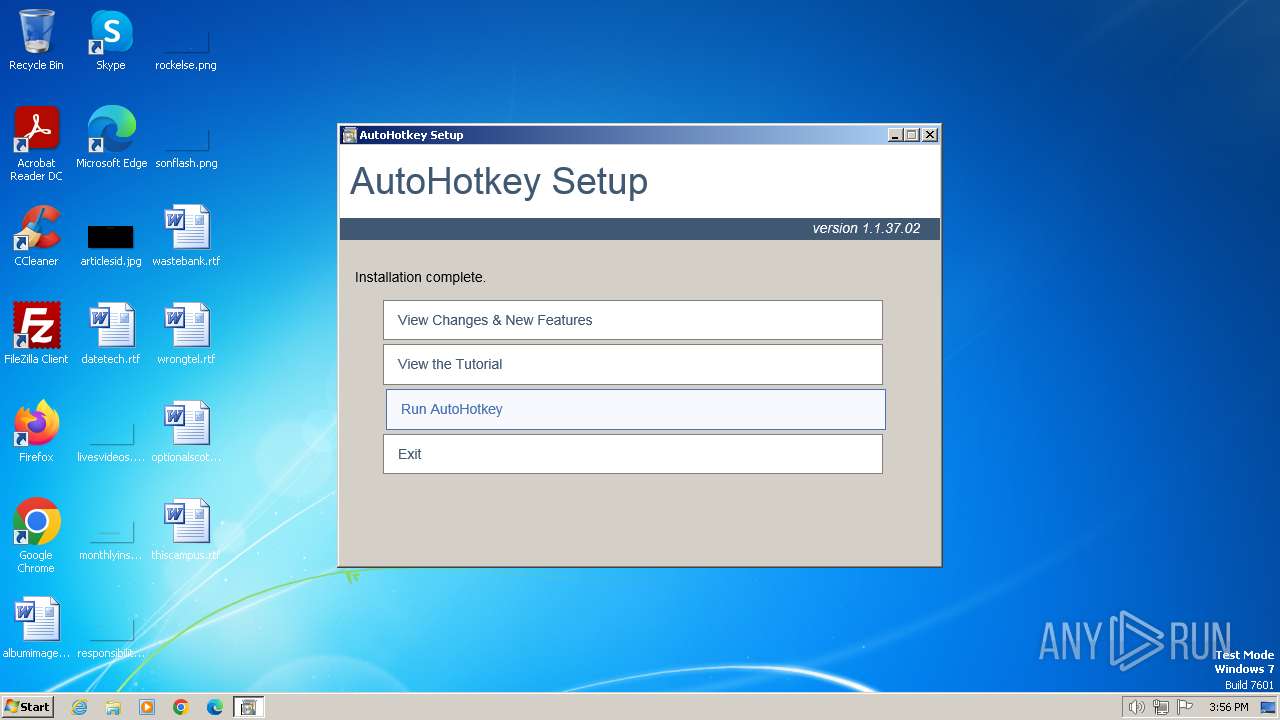This screenshot has height=720, width=1280.
Task: Click the Show desktop tray icon
Action: coord(1268,707)
